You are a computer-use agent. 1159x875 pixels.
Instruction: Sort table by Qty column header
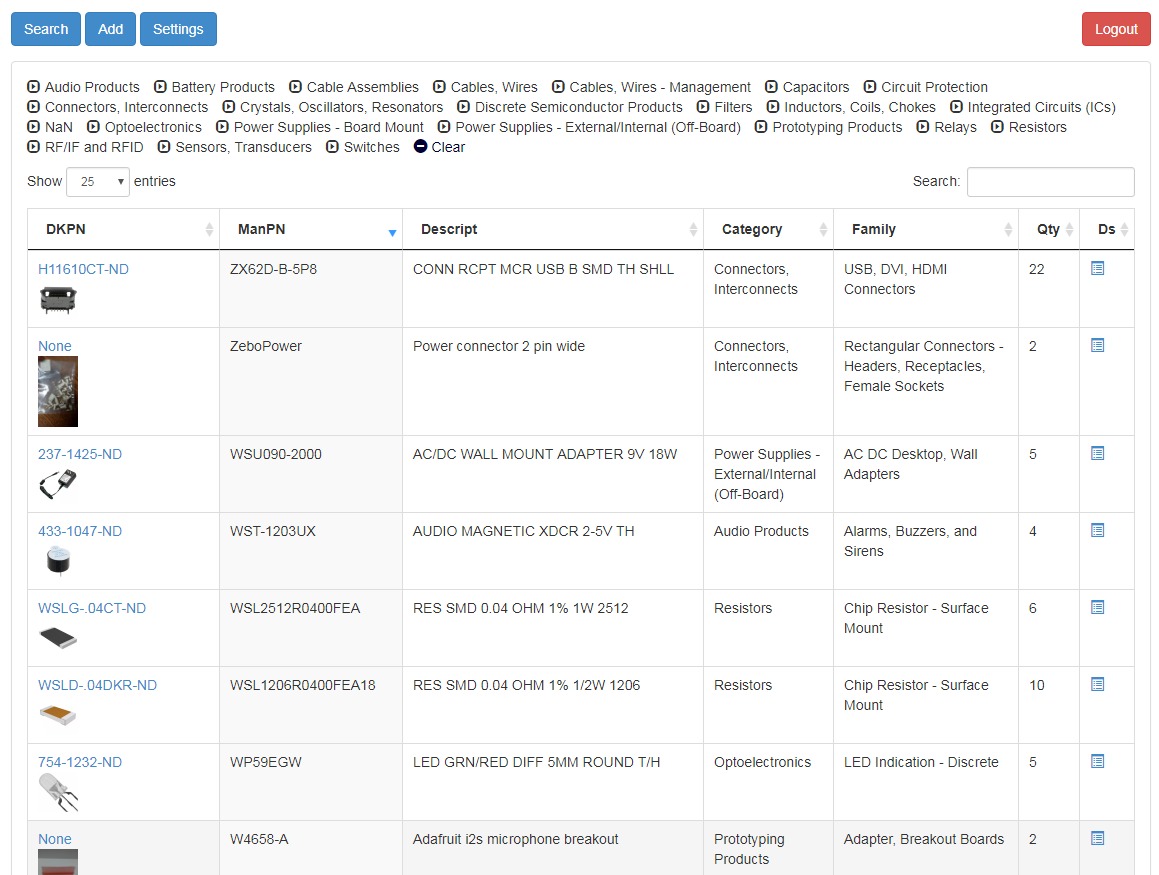pos(1048,230)
